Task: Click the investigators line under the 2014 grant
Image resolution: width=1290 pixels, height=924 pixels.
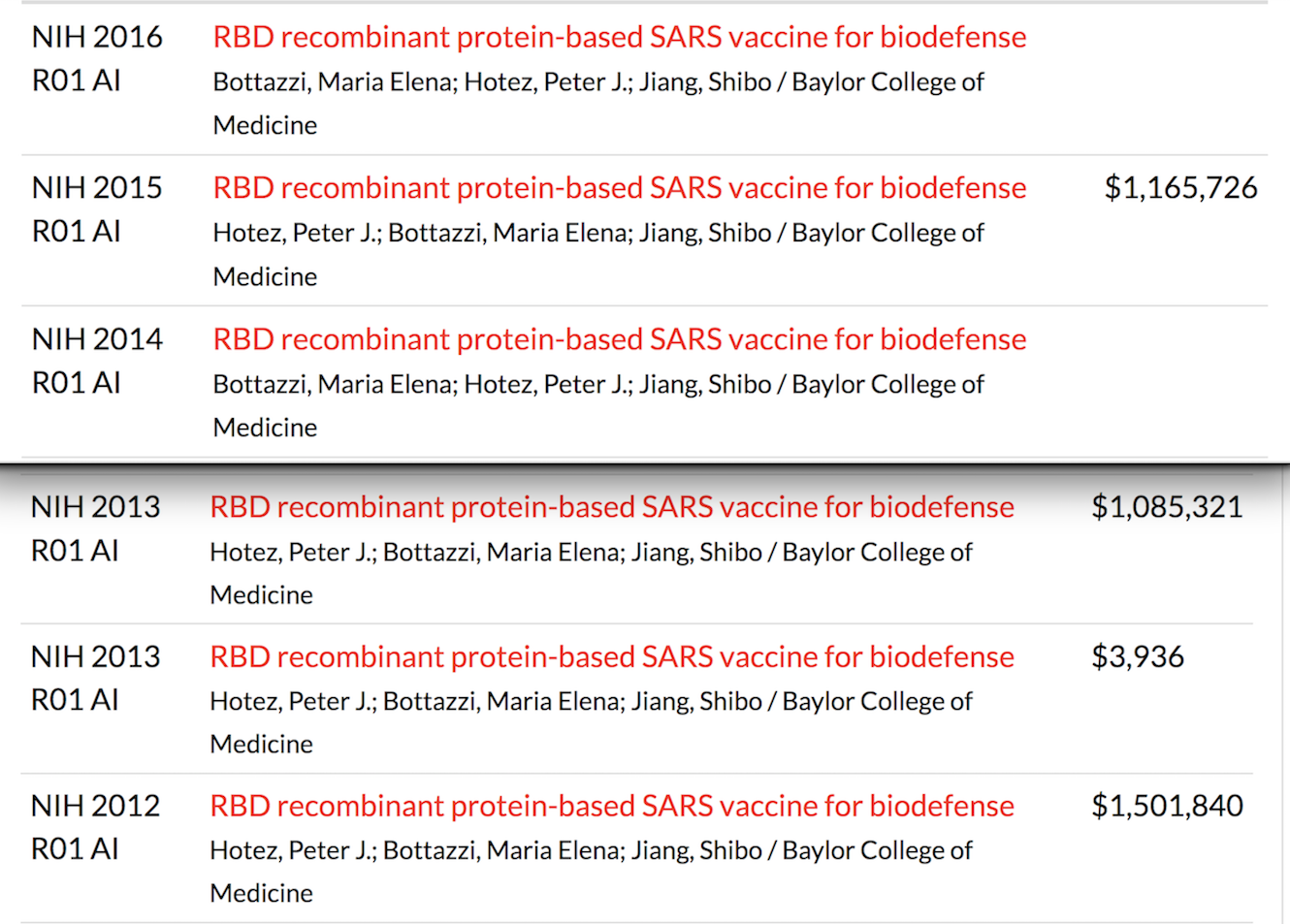Action: (597, 385)
